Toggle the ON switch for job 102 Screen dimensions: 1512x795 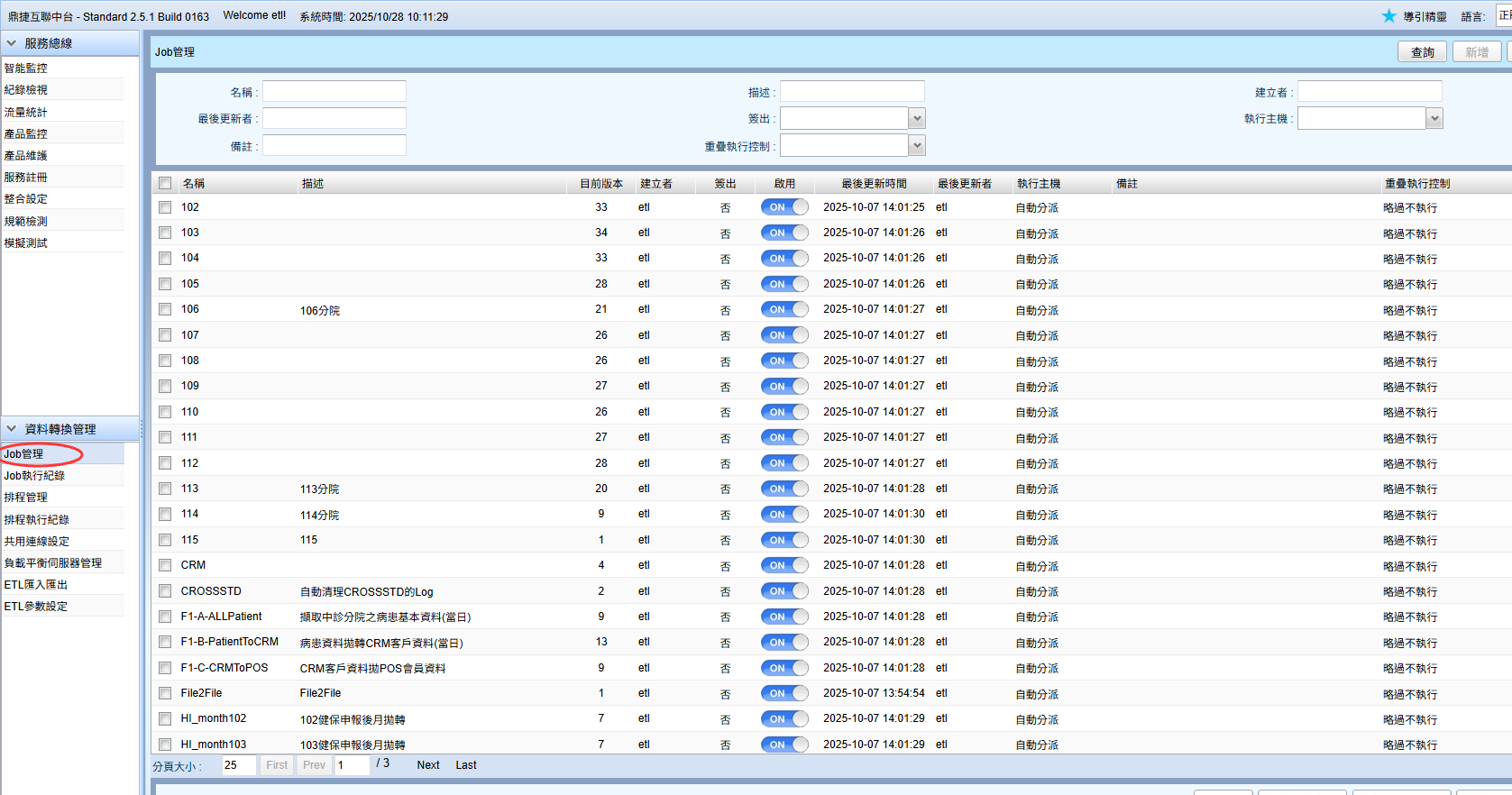pyautogui.click(x=783, y=207)
